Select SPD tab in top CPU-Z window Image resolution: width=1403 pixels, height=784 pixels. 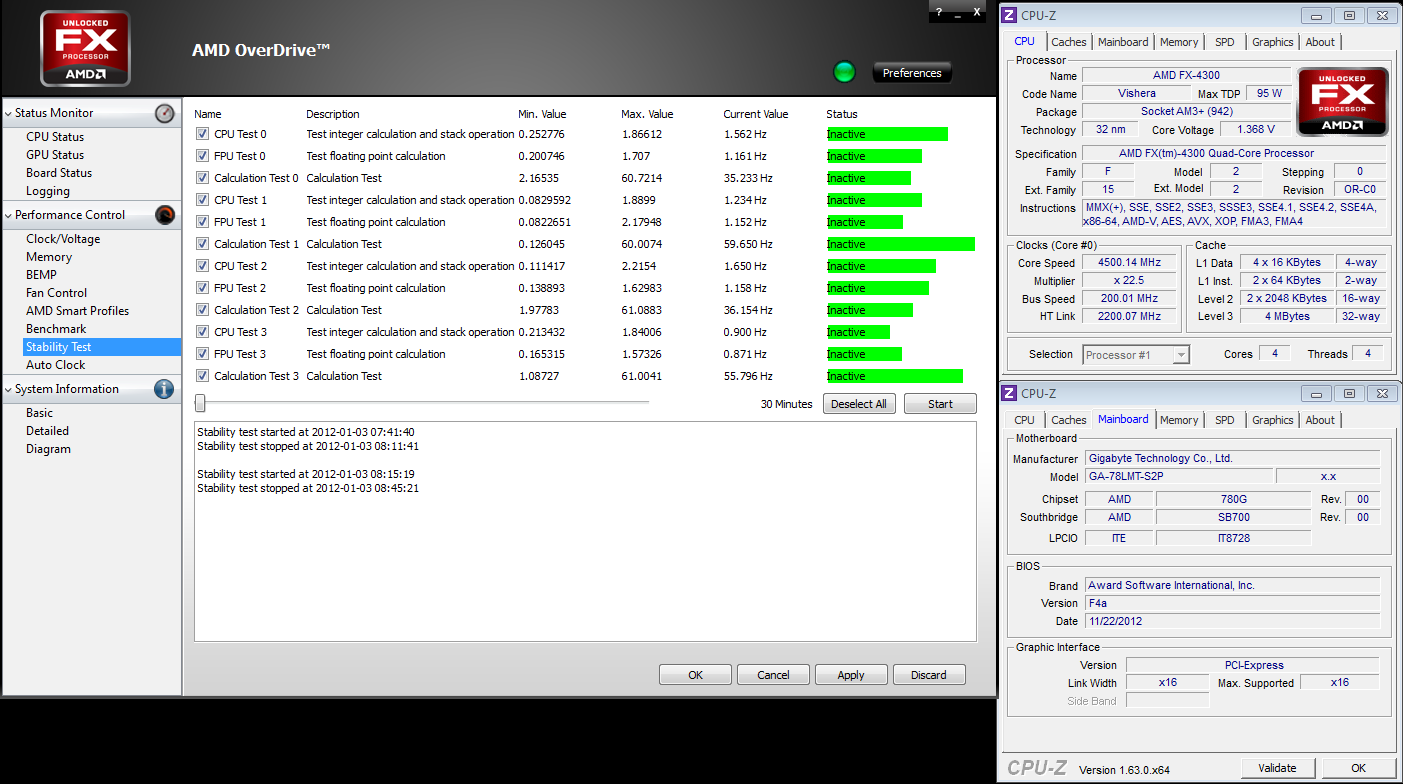(x=1225, y=42)
